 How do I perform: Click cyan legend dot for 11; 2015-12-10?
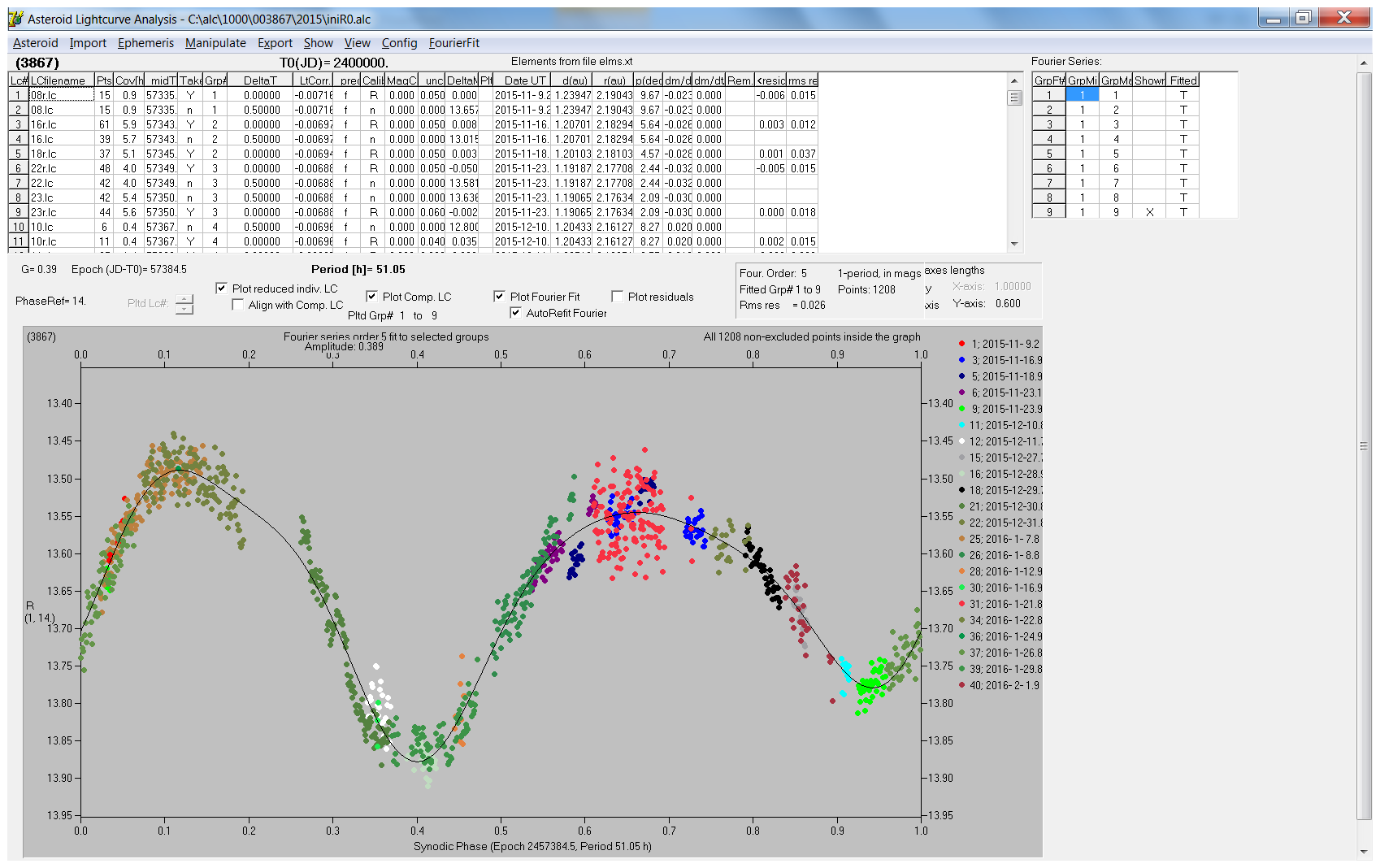click(x=961, y=425)
